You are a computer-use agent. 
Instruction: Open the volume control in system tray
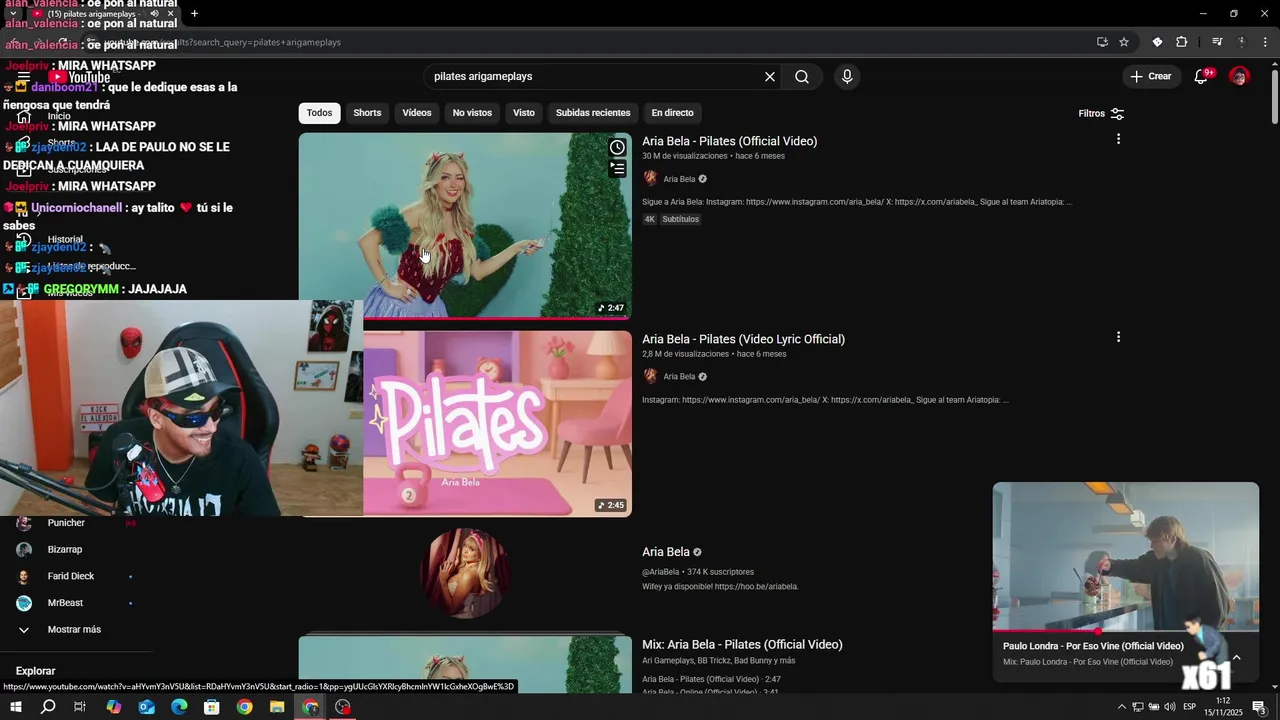1170,707
